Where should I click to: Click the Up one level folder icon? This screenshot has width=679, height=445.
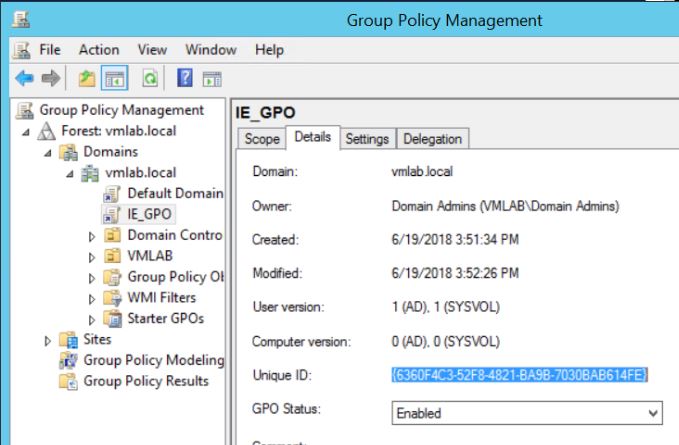(x=89, y=77)
